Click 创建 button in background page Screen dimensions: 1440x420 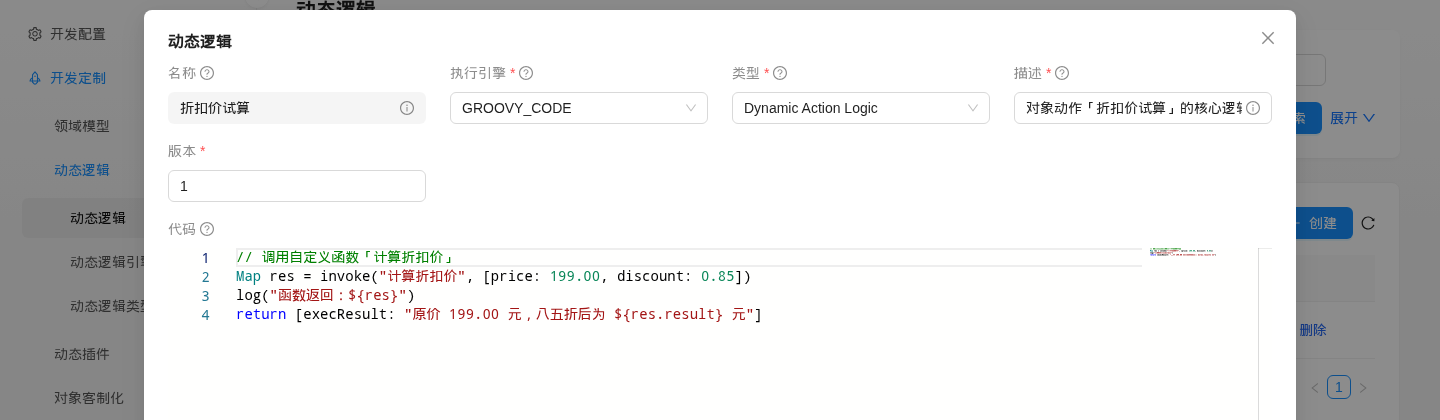point(1323,223)
